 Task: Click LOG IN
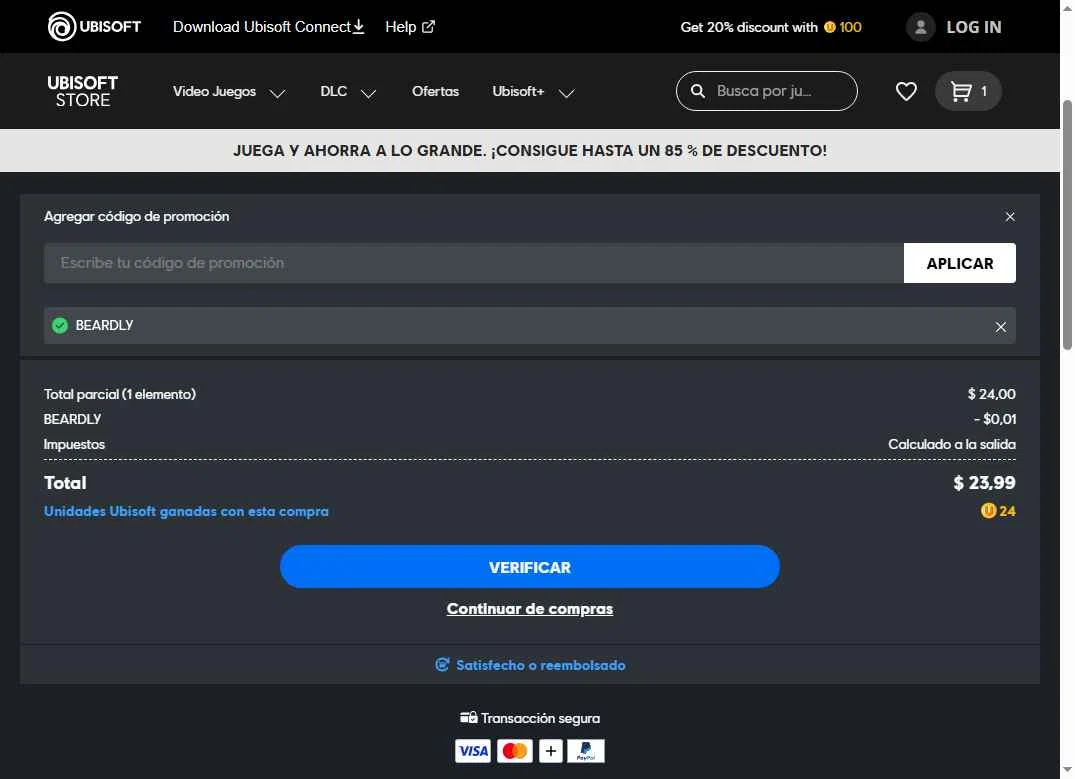(974, 27)
